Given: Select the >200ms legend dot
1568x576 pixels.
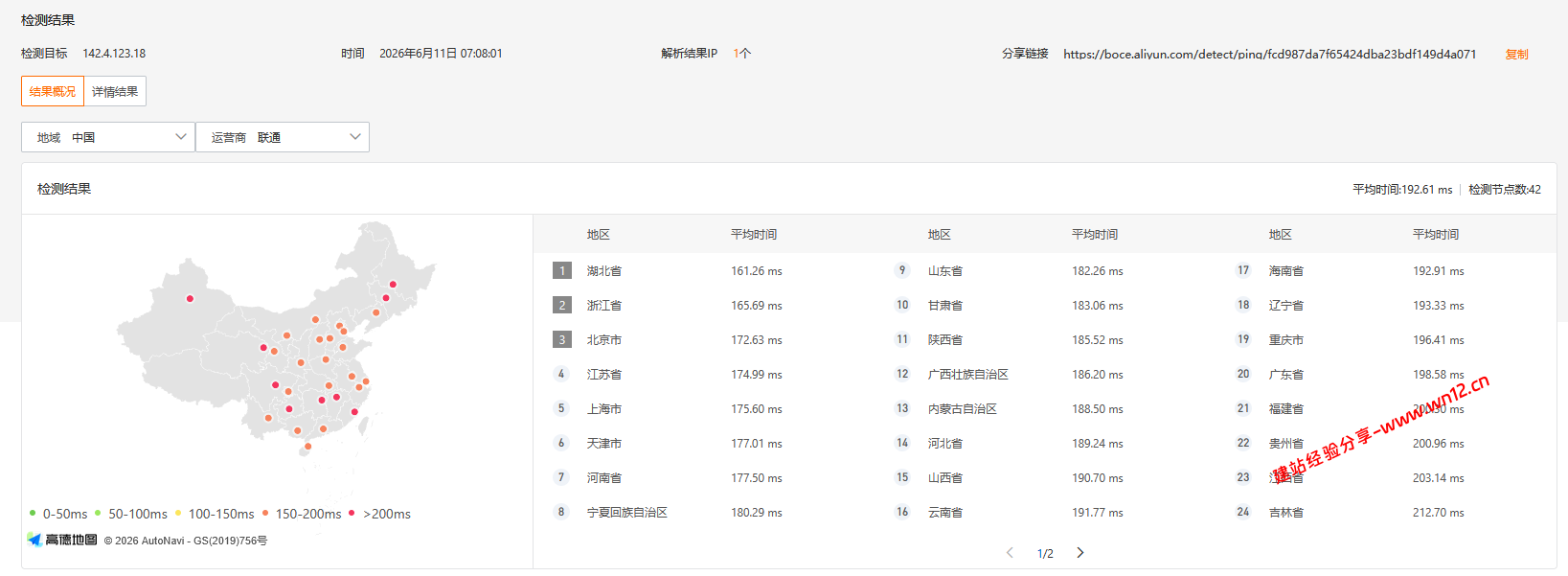Looking at the screenshot, I should [352, 513].
